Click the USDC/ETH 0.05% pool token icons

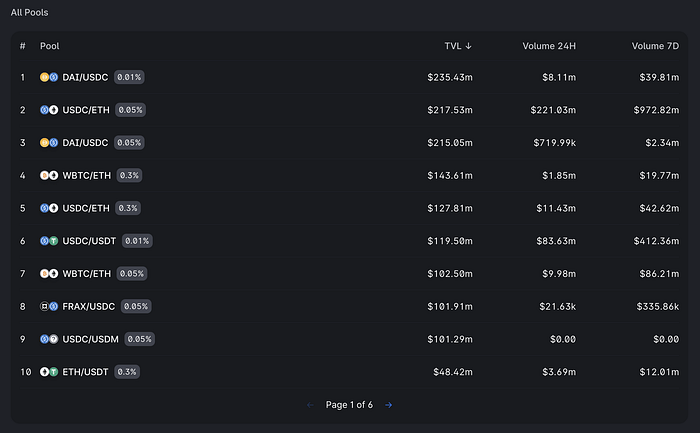(x=49, y=110)
